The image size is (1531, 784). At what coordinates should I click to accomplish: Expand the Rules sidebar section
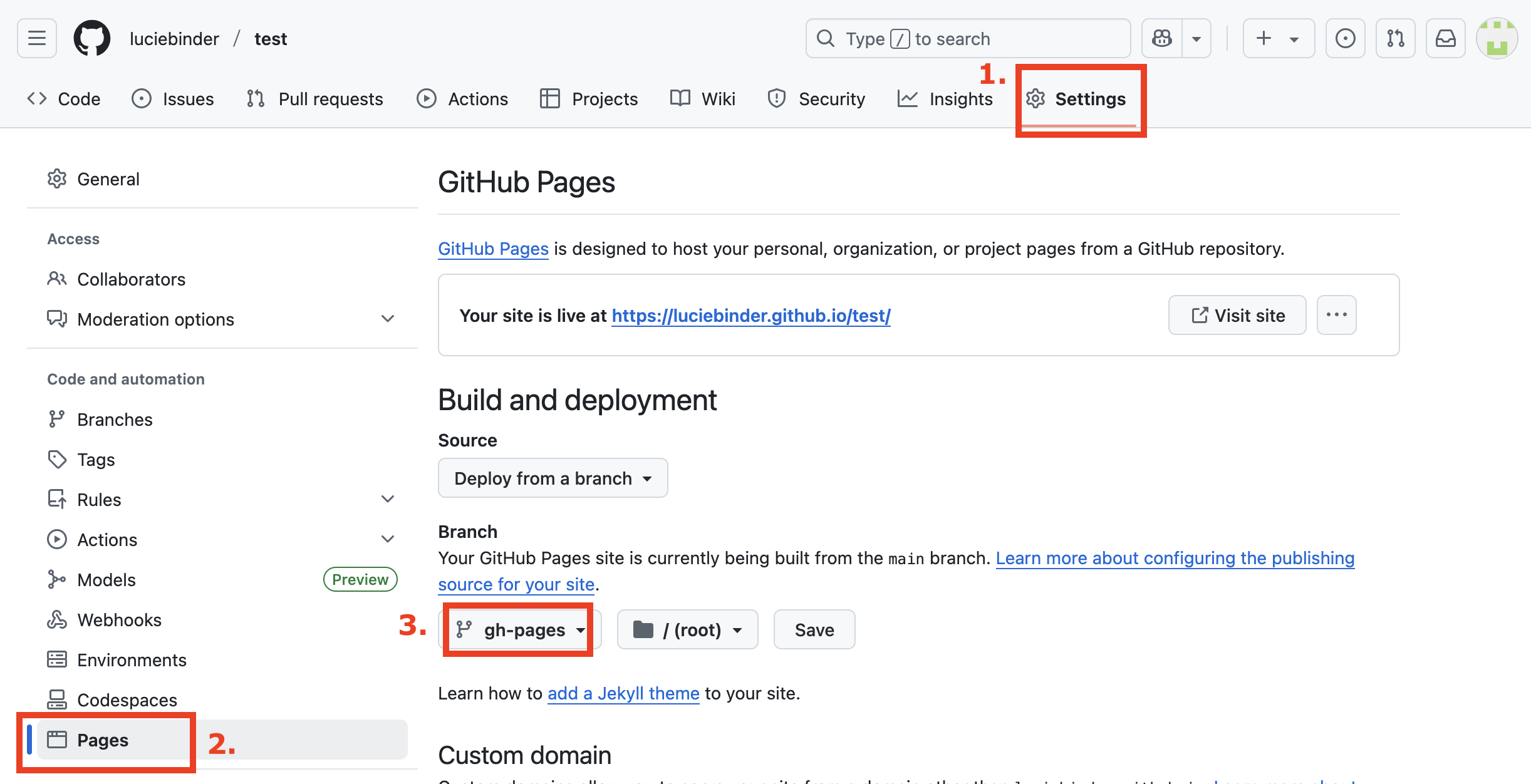388,499
